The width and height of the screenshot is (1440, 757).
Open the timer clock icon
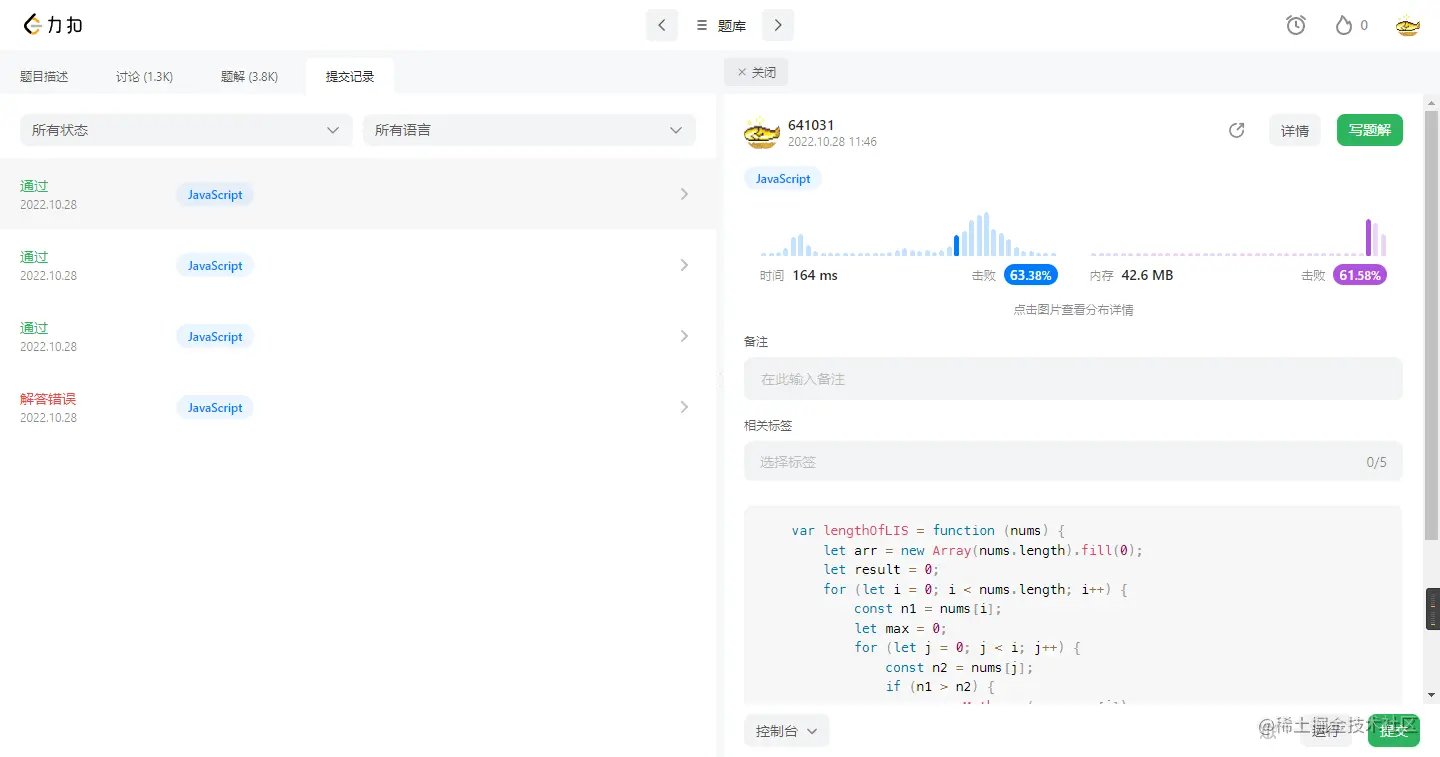(1296, 25)
